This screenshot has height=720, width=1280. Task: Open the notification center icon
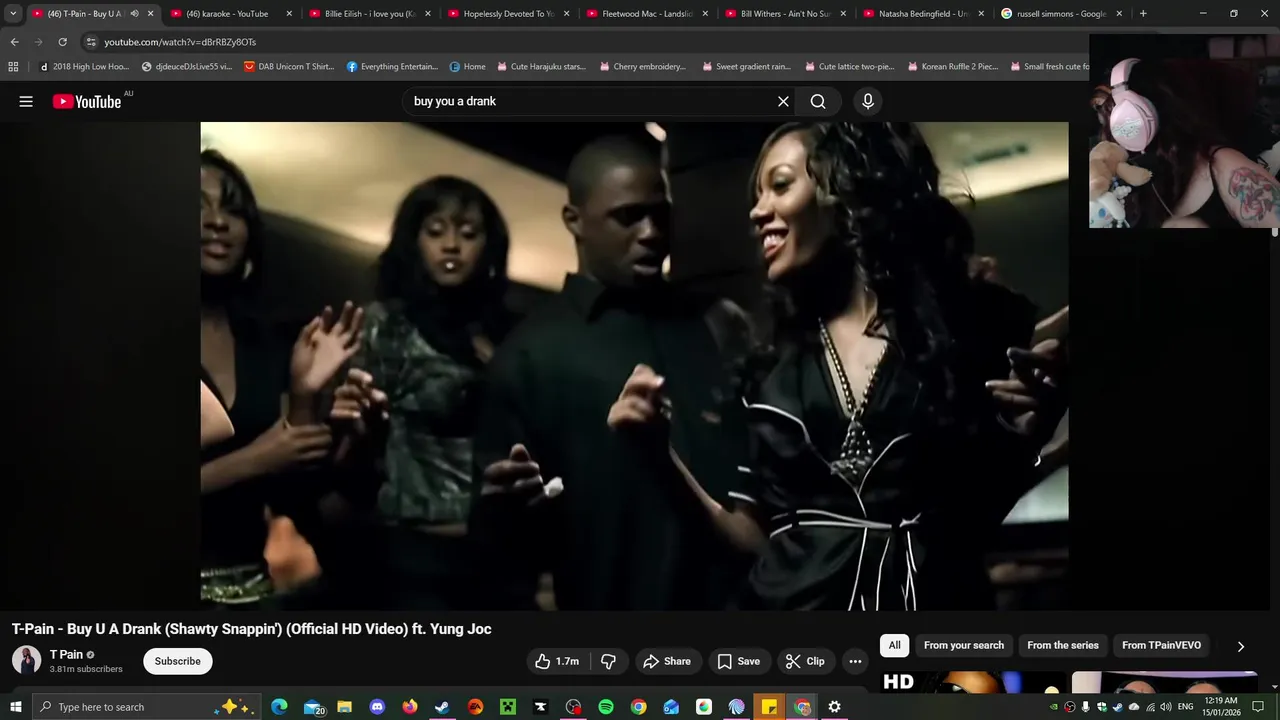pos(1258,707)
